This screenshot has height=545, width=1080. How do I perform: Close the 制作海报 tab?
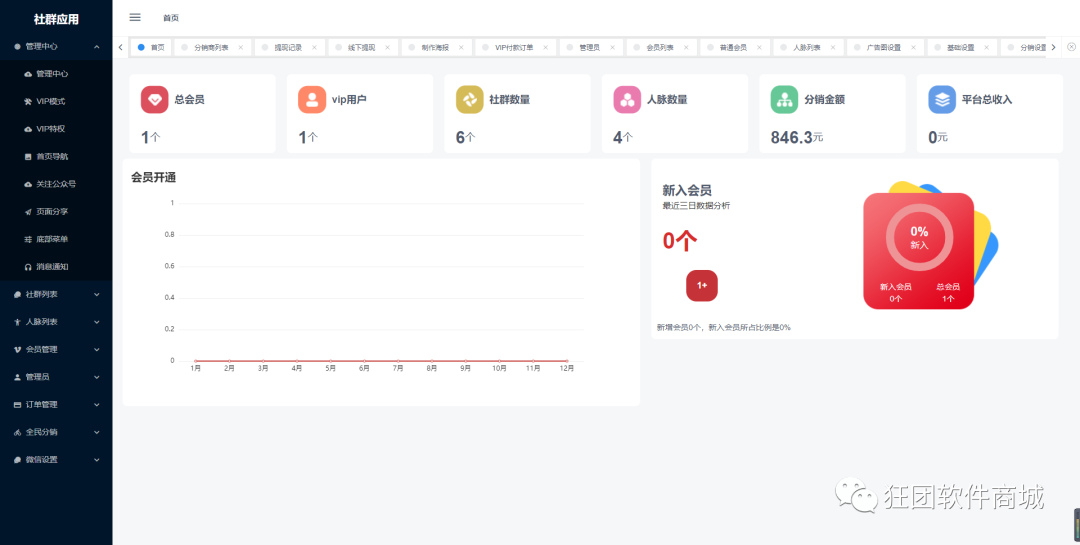pyautogui.click(x=461, y=48)
